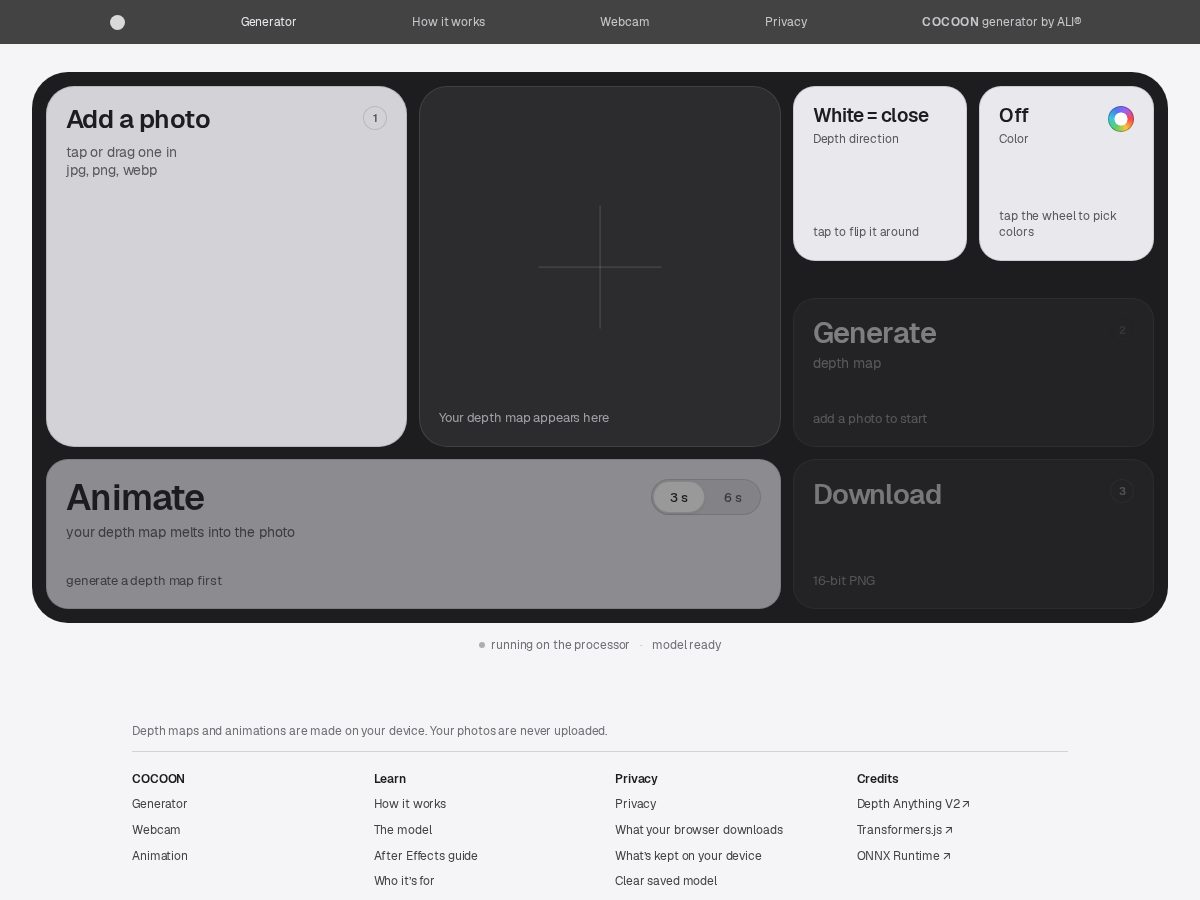Open the color wheel picker
Screen dimensions: 1200x900
click(x=1121, y=119)
